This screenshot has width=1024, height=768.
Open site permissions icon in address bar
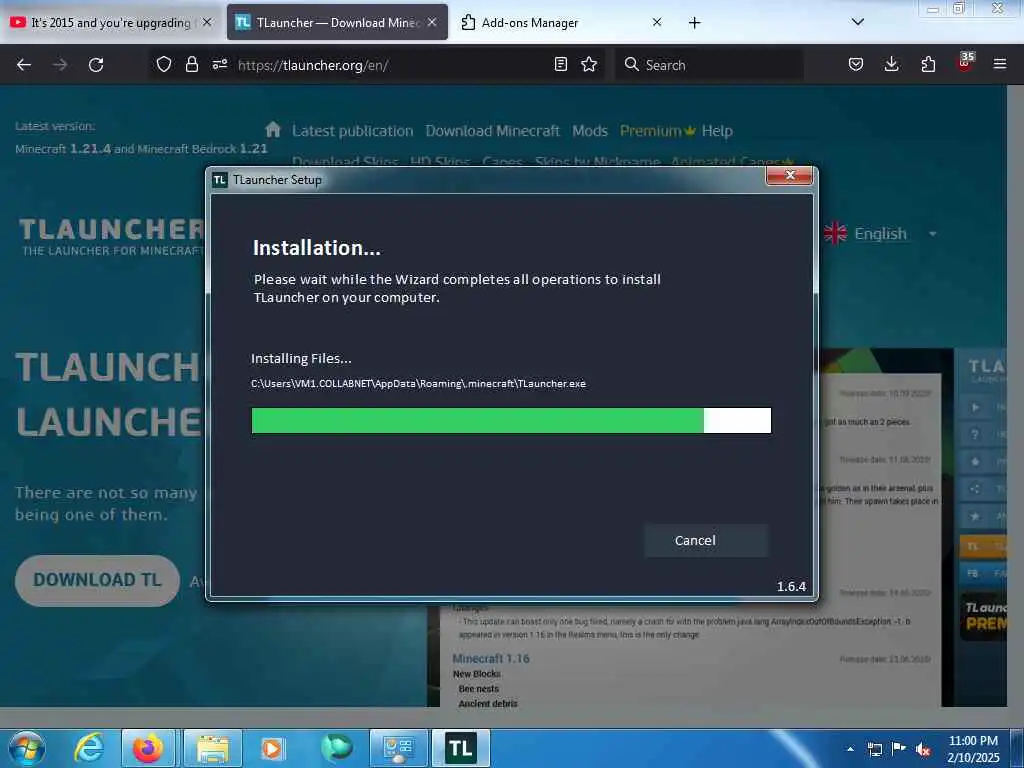(x=219, y=64)
